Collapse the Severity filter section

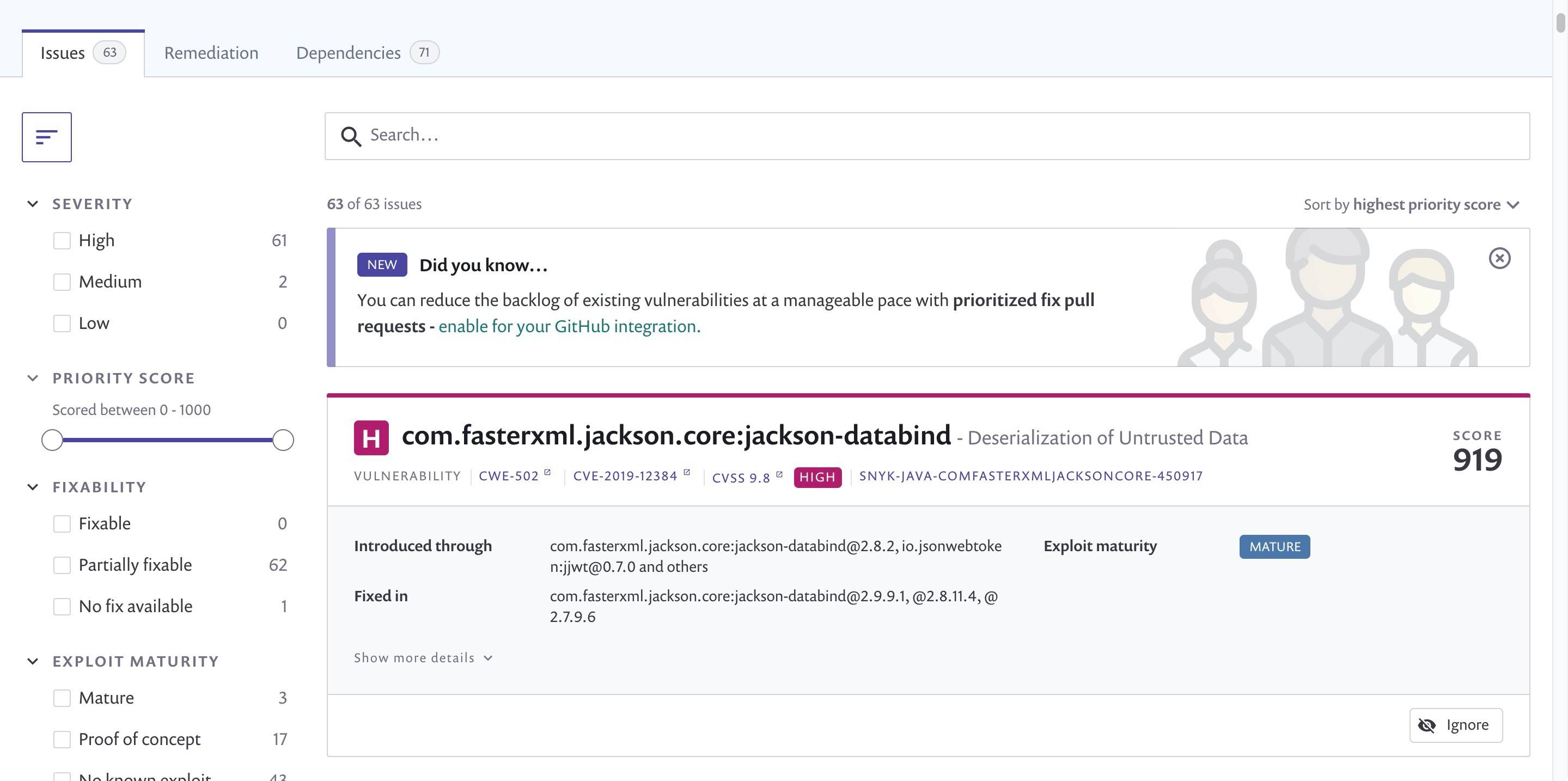(x=33, y=204)
